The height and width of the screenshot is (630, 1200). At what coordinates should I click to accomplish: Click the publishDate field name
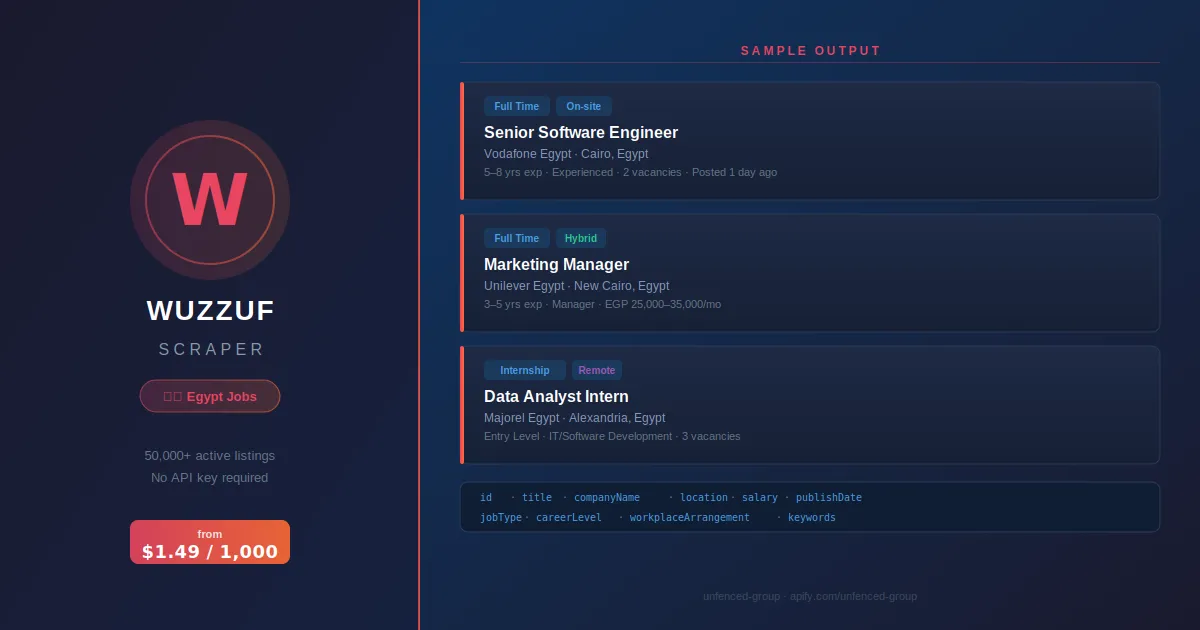pos(828,498)
